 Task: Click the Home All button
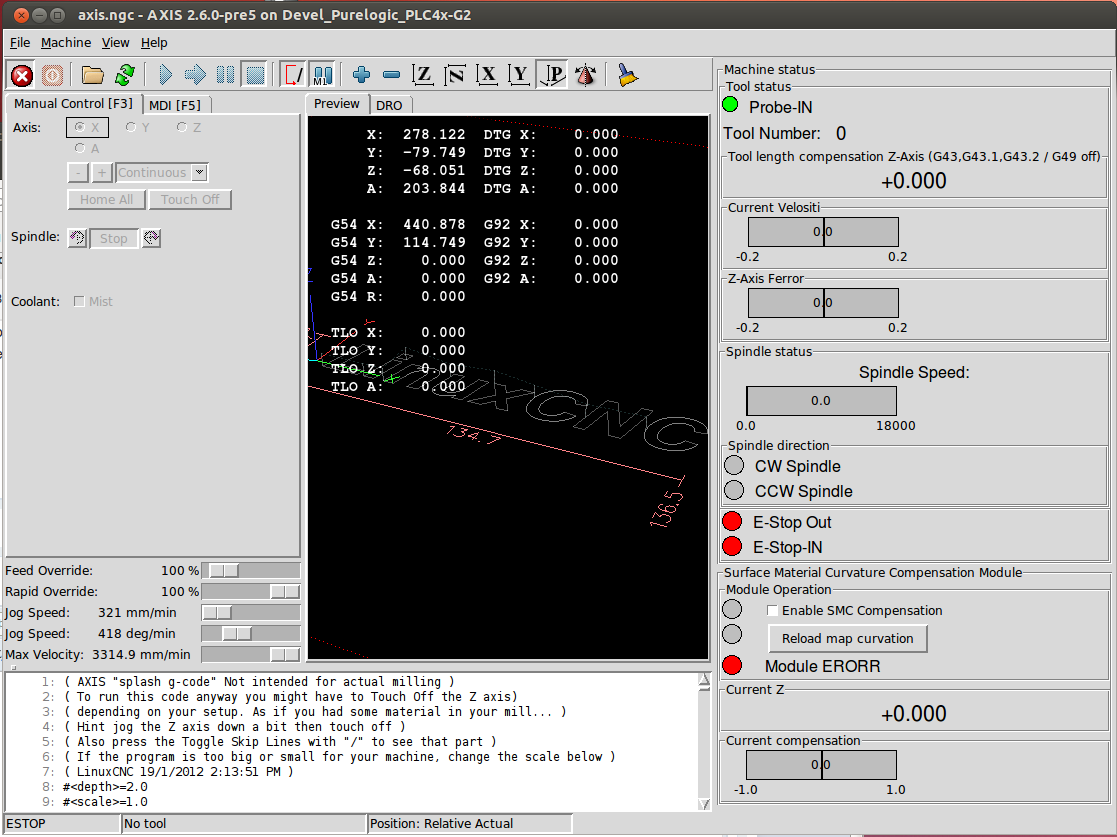pos(107,199)
